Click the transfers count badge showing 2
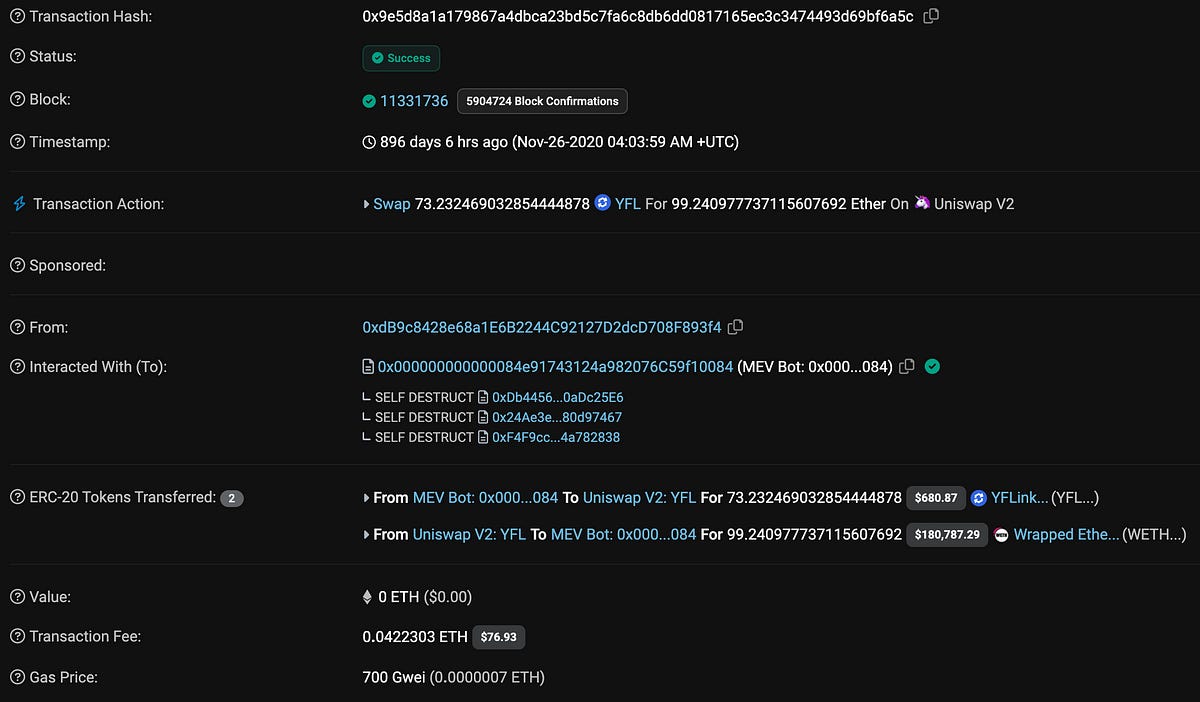Image resolution: width=1200 pixels, height=702 pixels. click(232, 498)
